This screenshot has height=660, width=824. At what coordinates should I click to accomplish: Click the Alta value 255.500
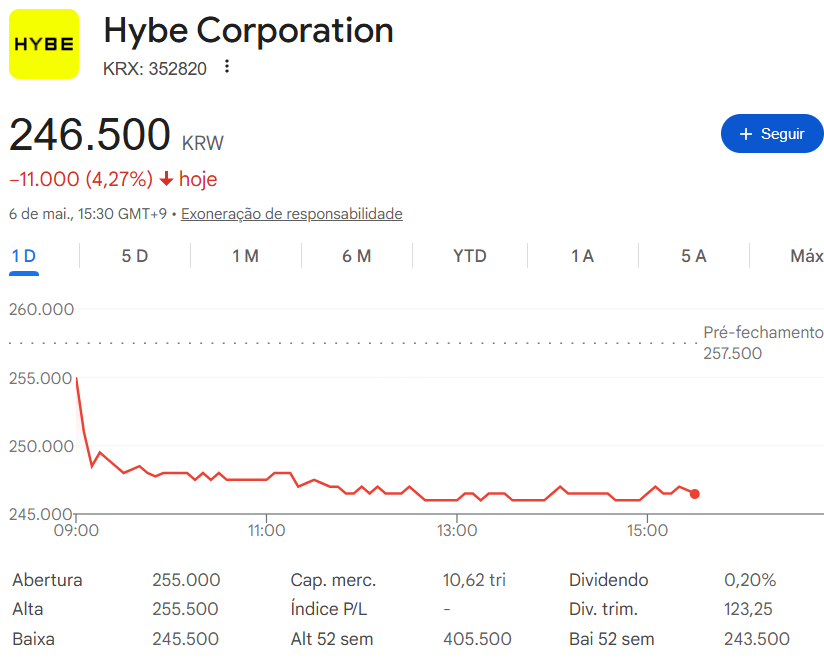pos(186,609)
